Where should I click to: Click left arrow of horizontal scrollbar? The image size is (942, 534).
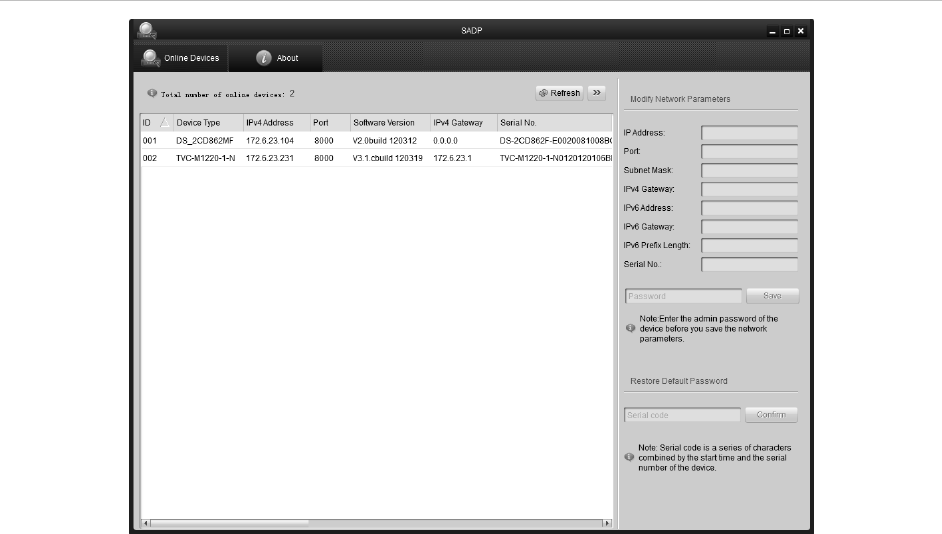point(145,523)
